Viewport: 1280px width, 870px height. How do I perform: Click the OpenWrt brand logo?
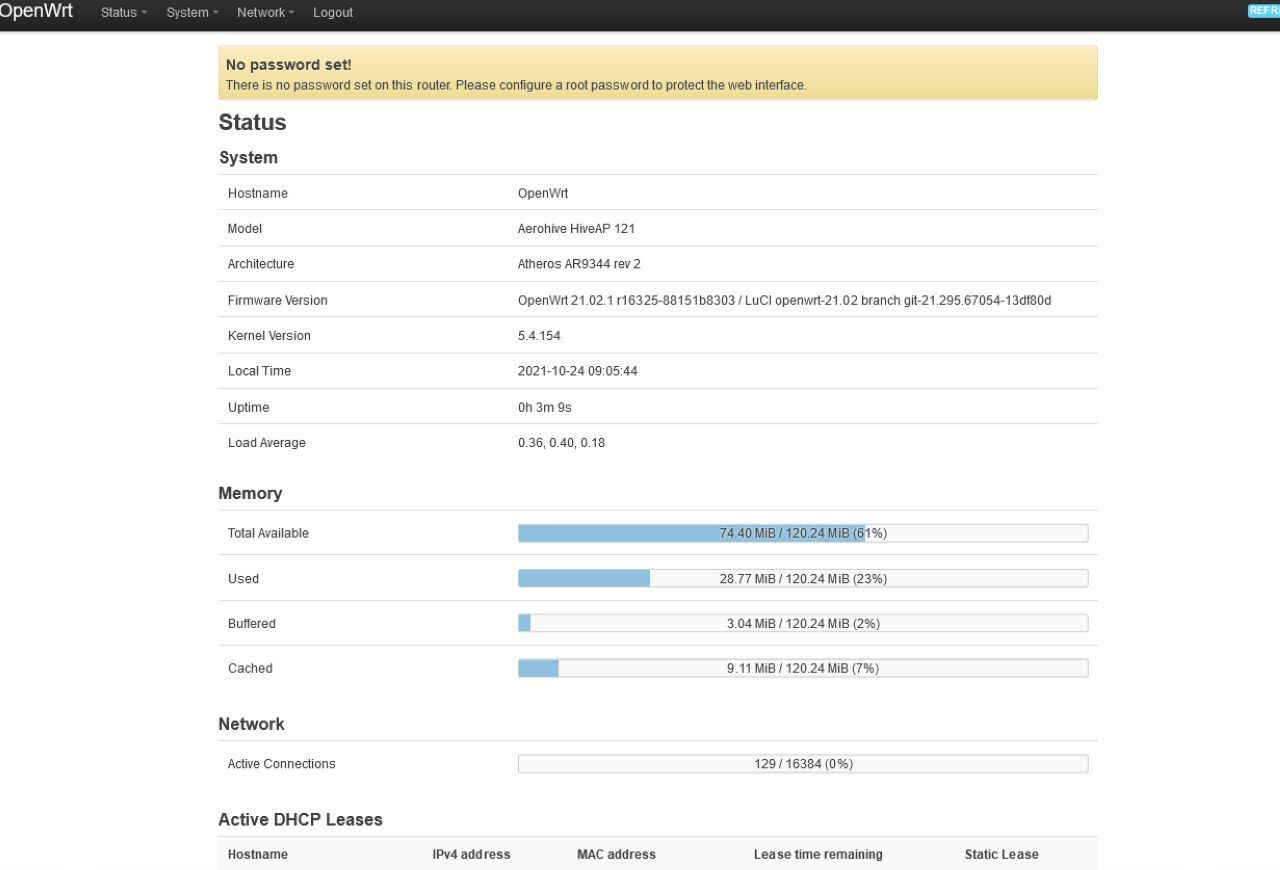[x=37, y=11]
